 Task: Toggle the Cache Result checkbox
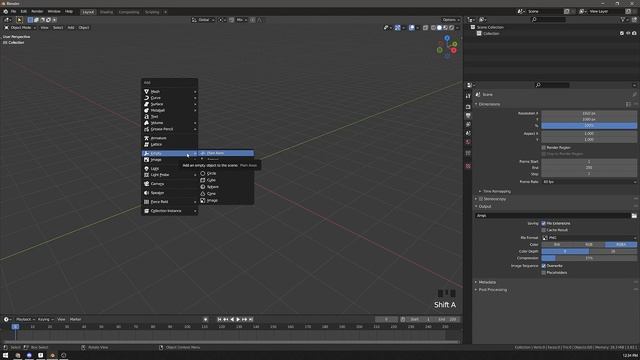coord(543,230)
